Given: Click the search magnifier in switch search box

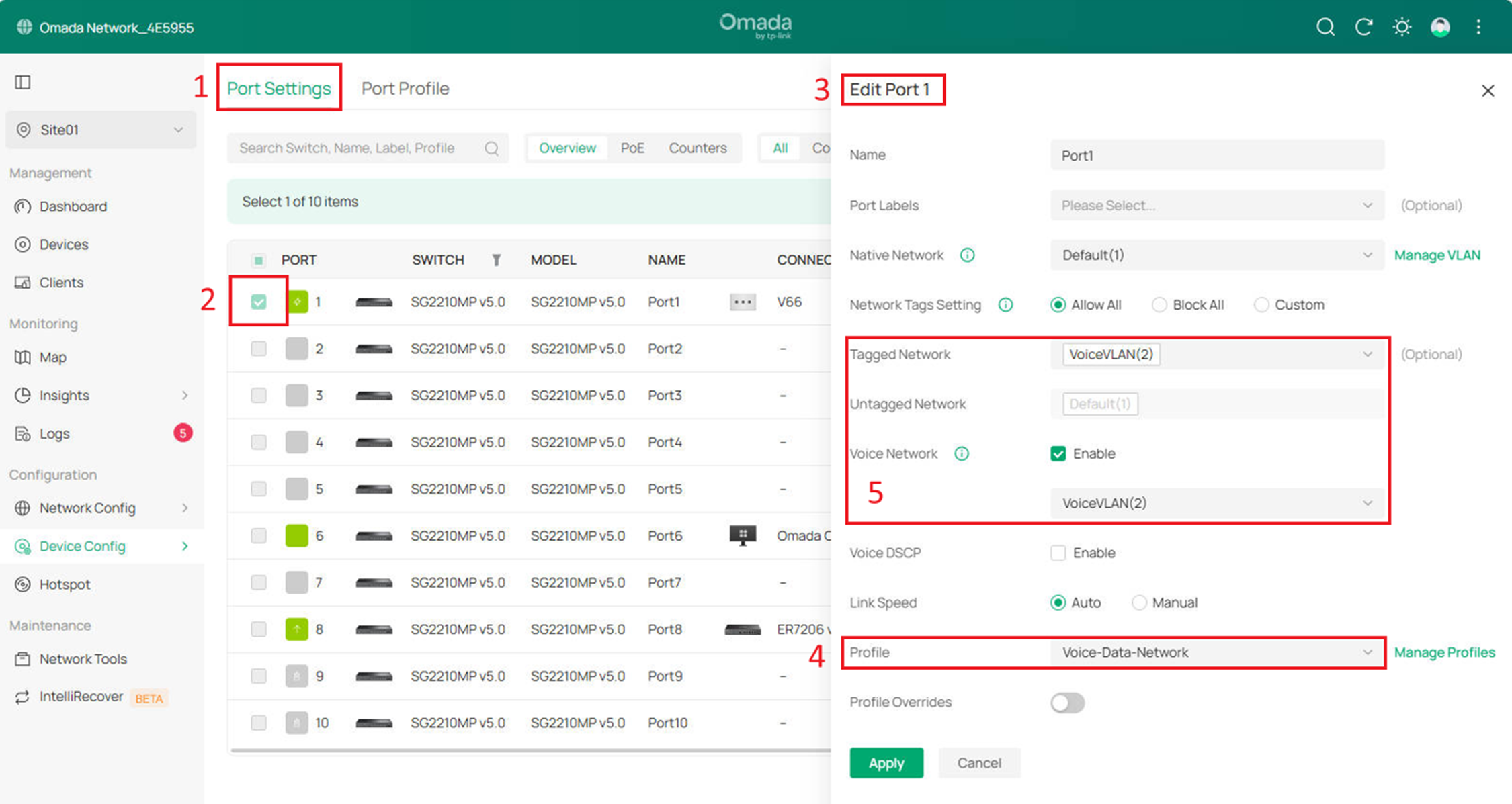Looking at the screenshot, I should [x=492, y=148].
